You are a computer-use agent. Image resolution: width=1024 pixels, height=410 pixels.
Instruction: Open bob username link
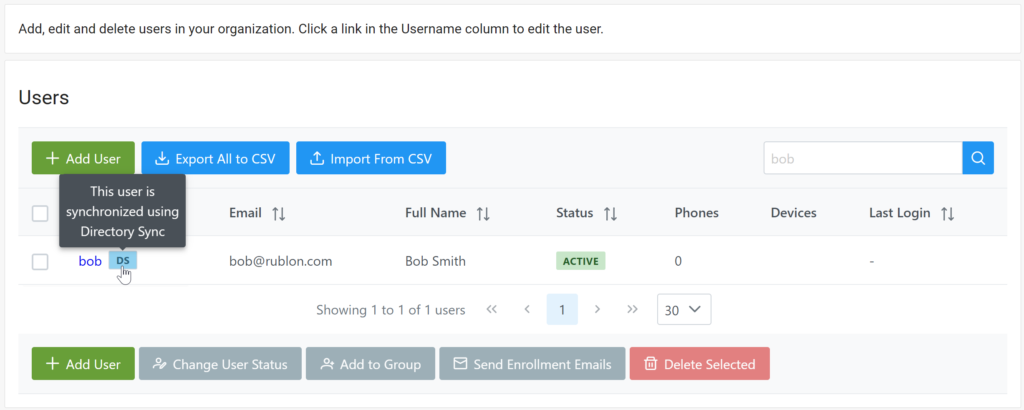pyautogui.click(x=90, y=261)
